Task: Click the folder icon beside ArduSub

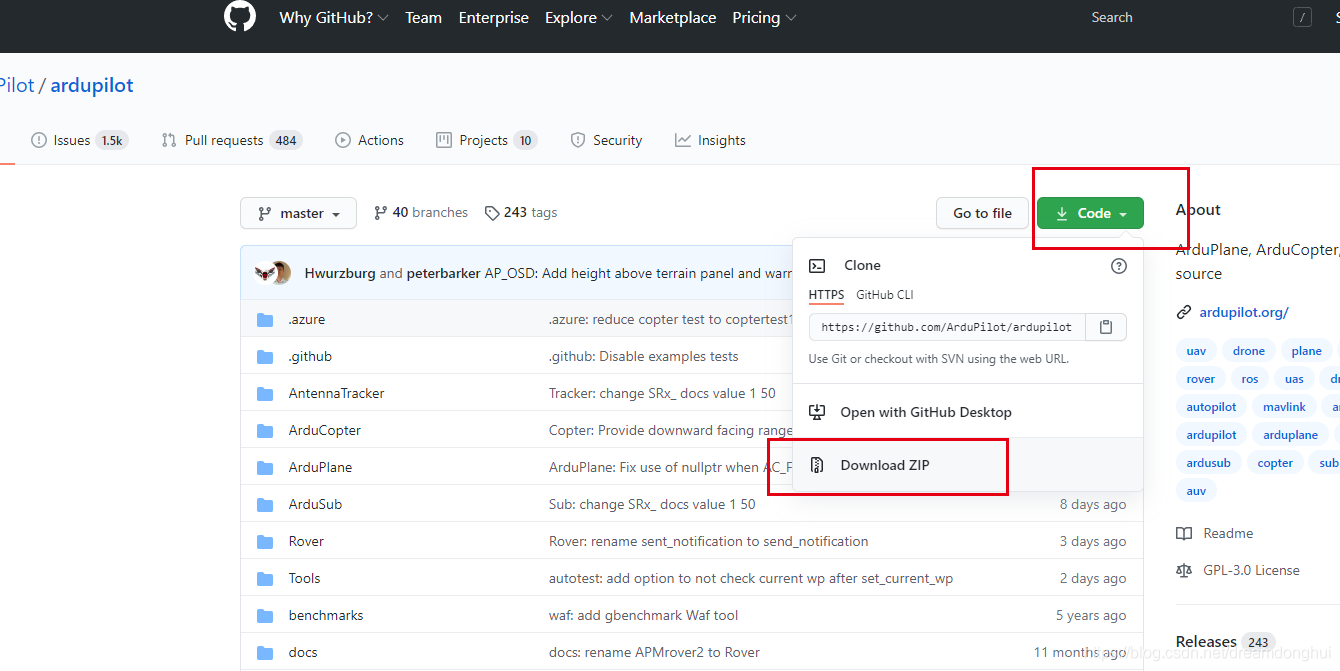Action: [x=265, y=505]
